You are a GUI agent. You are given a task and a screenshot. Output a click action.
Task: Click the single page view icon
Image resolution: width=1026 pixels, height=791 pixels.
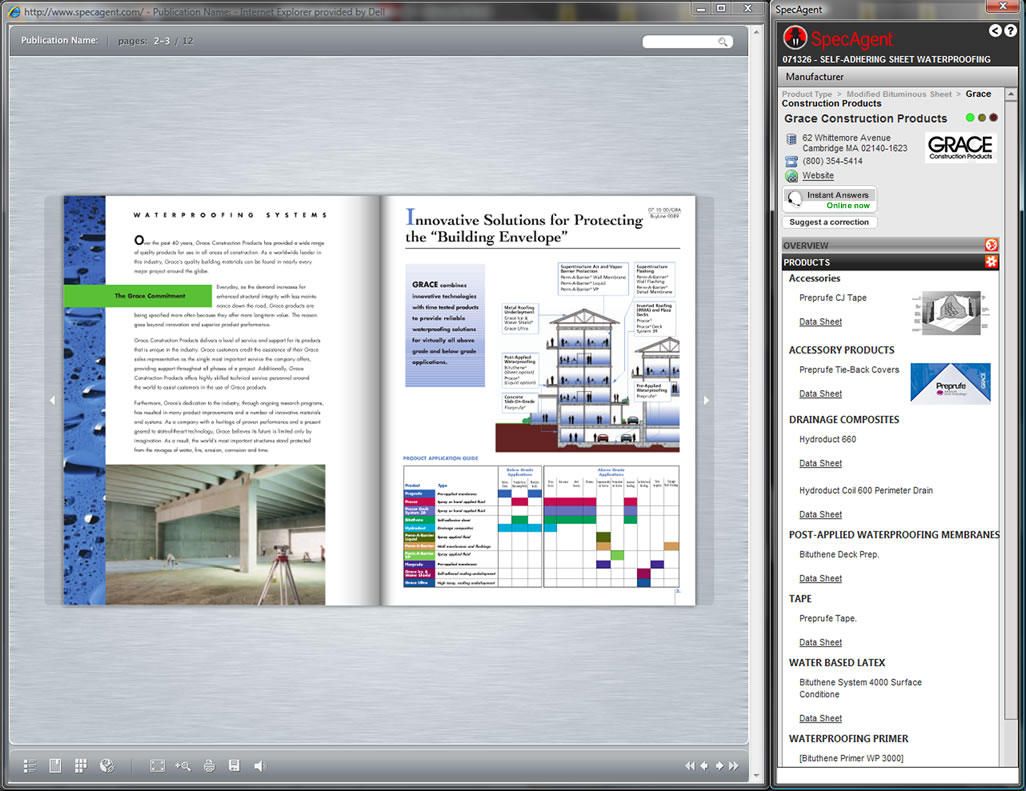(x=56, y=765)
